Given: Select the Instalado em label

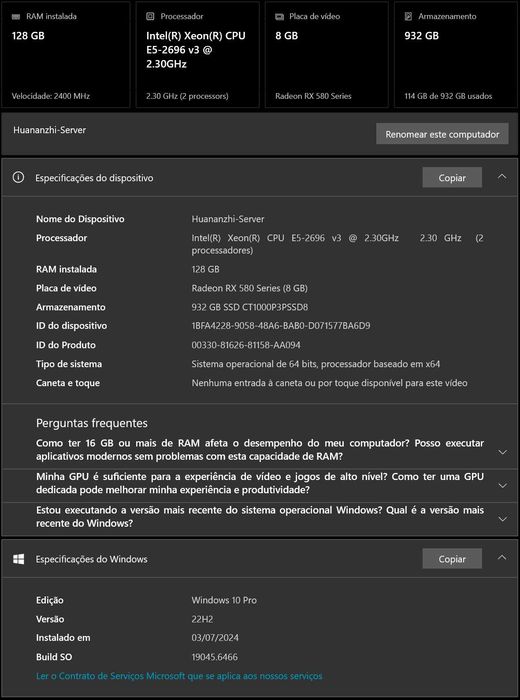Looking at the screenshot, I should coord(63,638).
